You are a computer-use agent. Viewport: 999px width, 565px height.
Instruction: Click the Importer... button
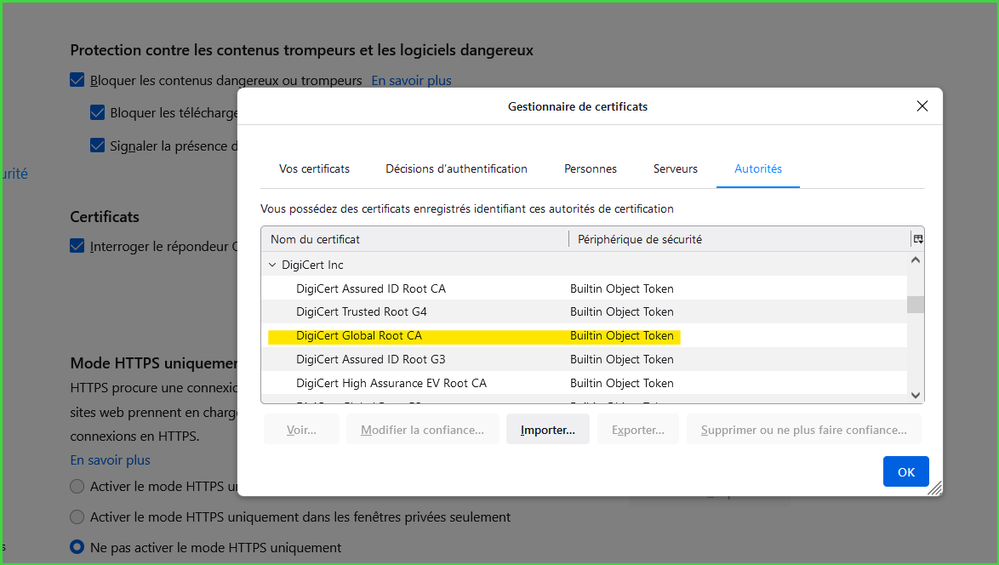click(547, 430)
